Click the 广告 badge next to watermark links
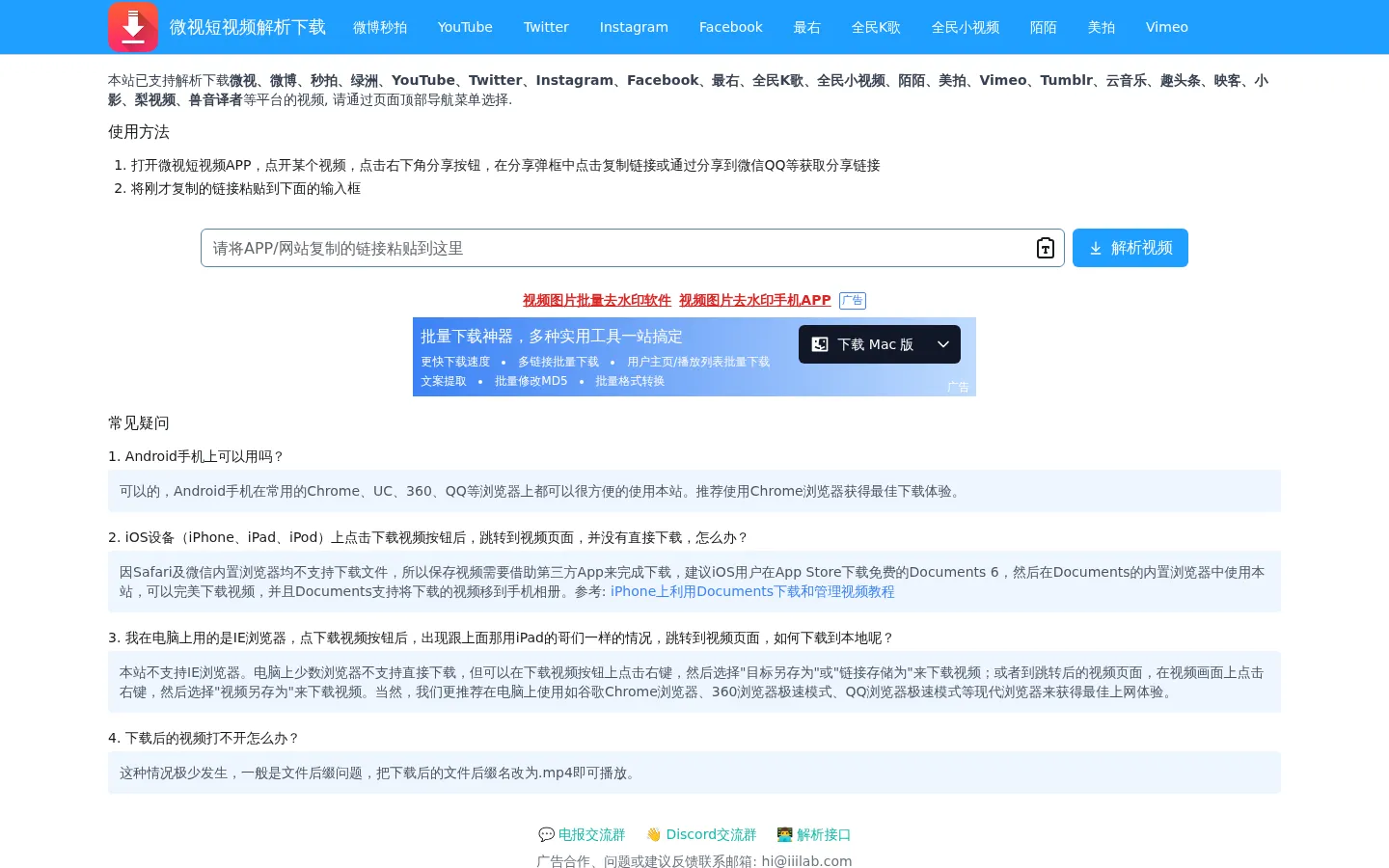 (x=853, y=300)
